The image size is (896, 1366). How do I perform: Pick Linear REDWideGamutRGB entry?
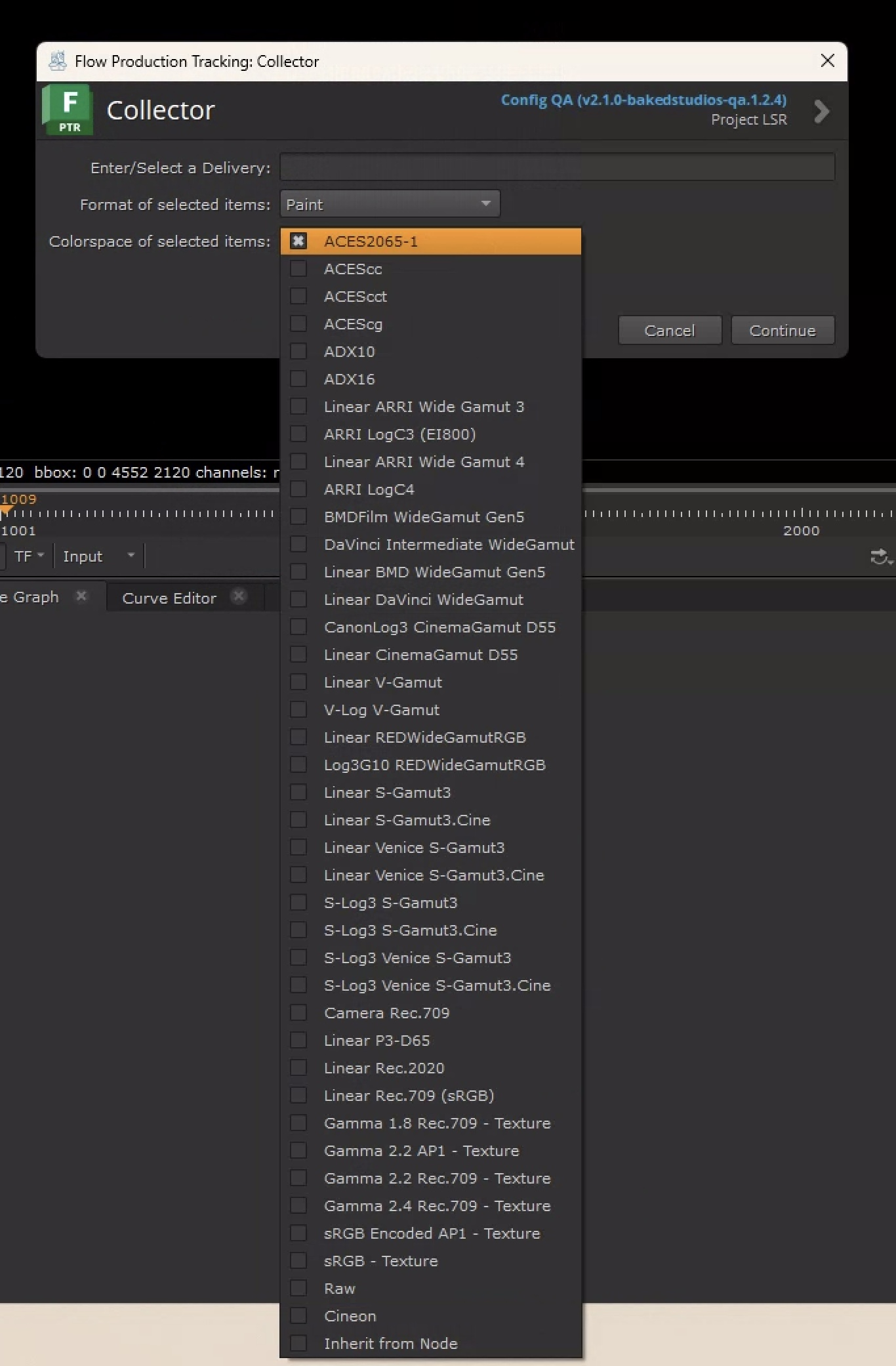[431, 737]
